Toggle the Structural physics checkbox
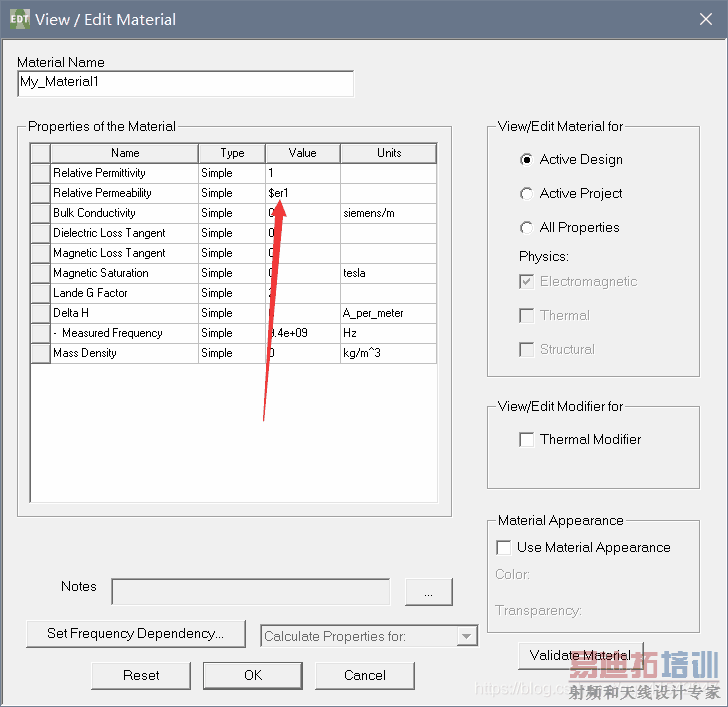 coord(526,350)
